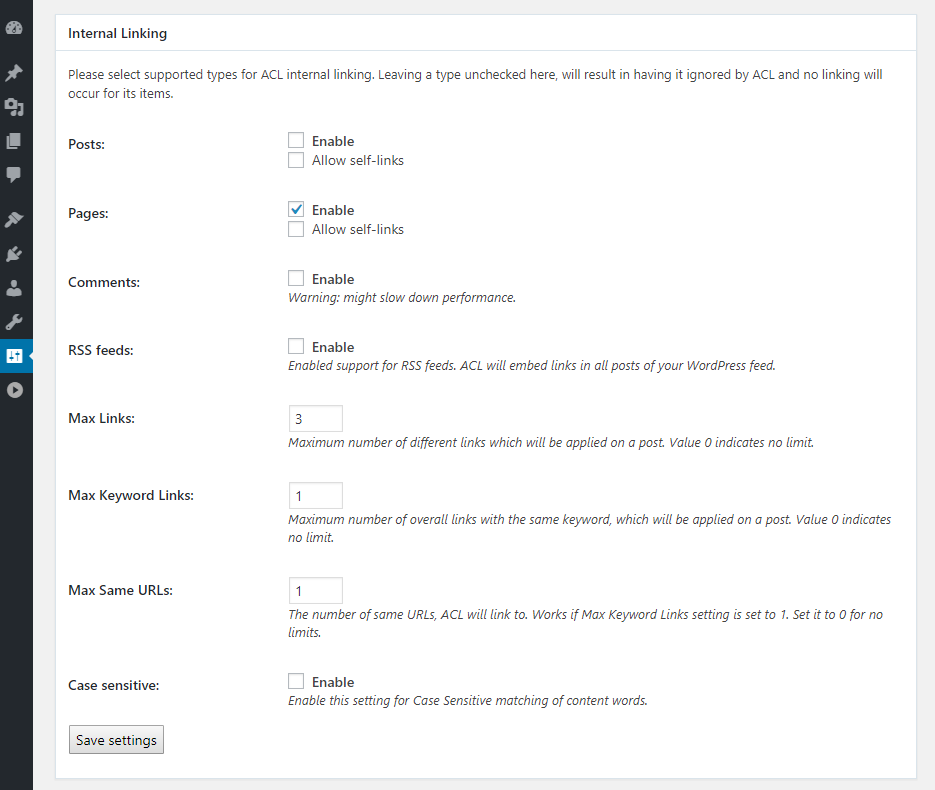Open the Plugins plug icon

coord(14,254)
